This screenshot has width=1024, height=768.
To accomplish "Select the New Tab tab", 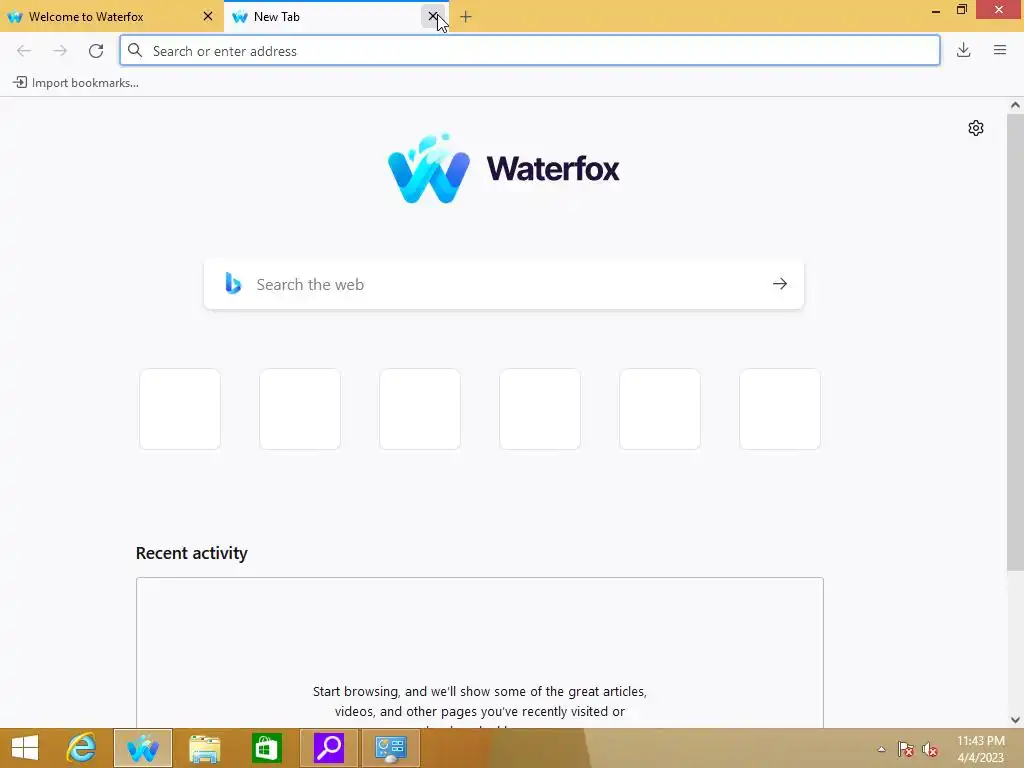I will coord(336,16).
